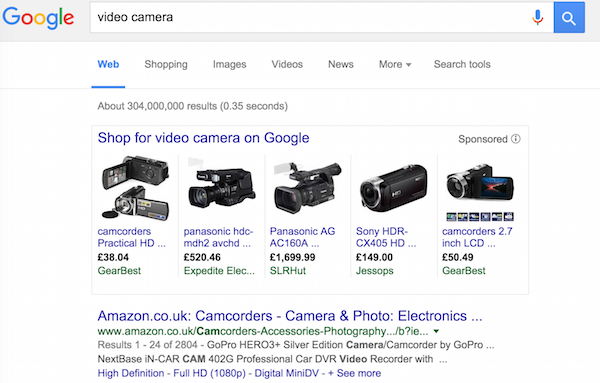The image size is (600, 383).
Task: Click the SLRHut seller name
Action: coord(288,271)
